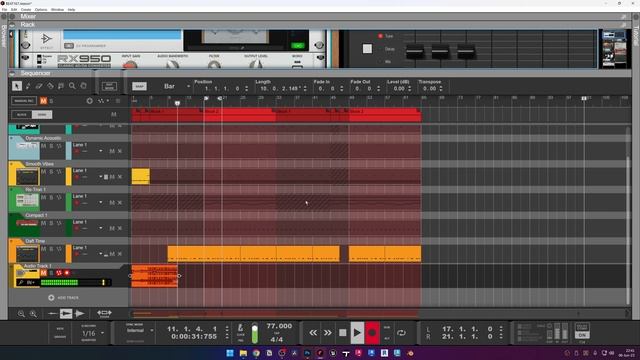Click the zoom-to-fit arrows icon
Viewport: 640px width, 360px height.
point(104,313)
